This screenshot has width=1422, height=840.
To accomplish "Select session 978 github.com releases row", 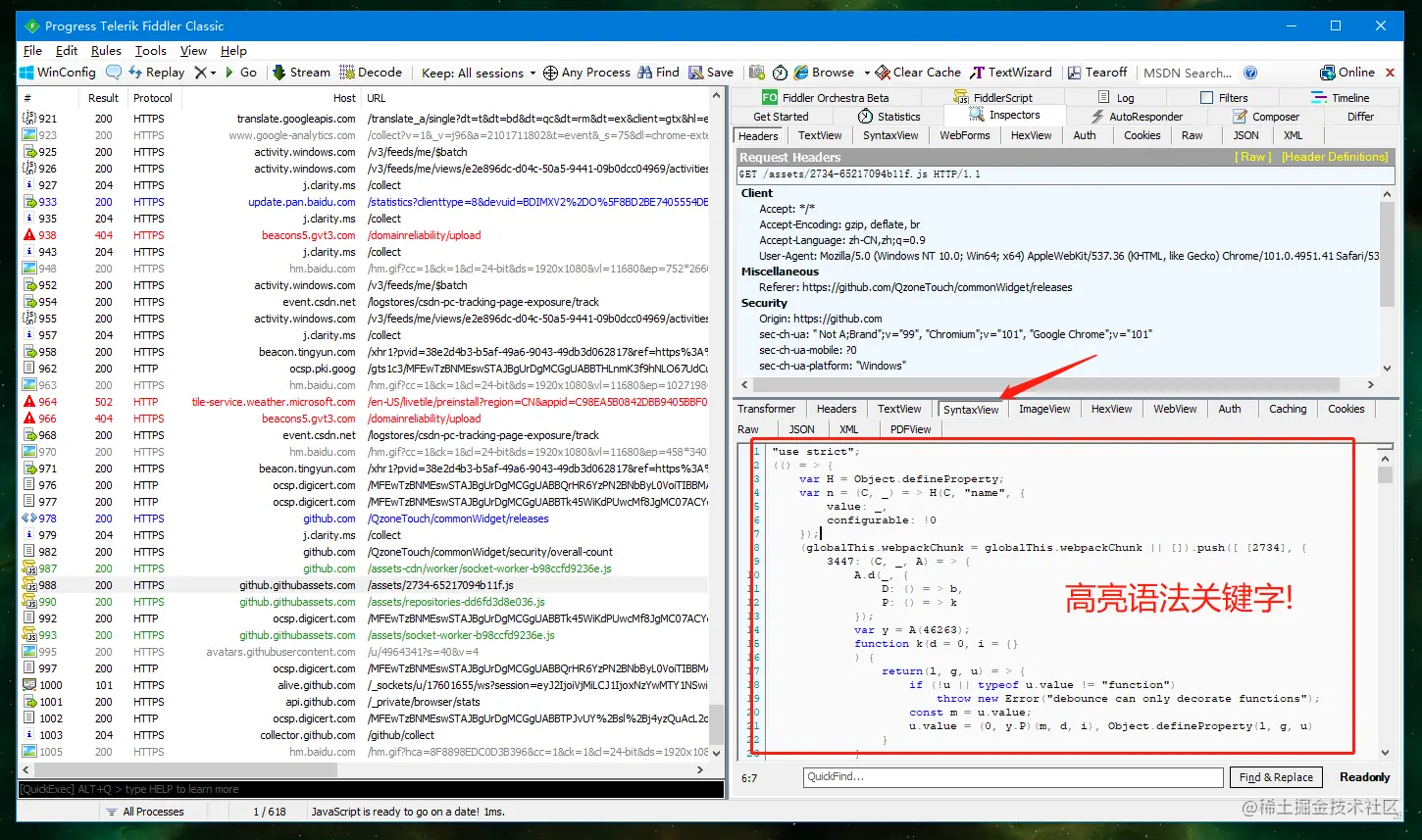I will tap(364, 519).
